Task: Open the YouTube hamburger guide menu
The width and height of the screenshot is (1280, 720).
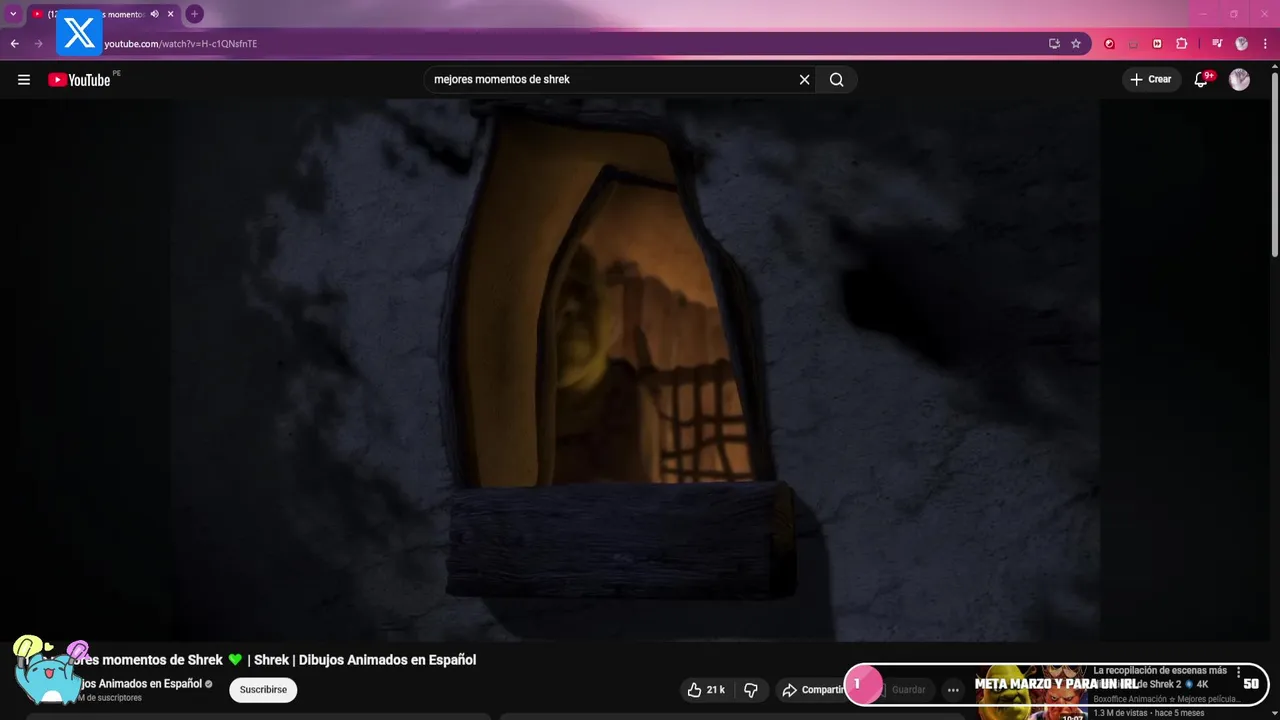Action: [x=24, y=80]
